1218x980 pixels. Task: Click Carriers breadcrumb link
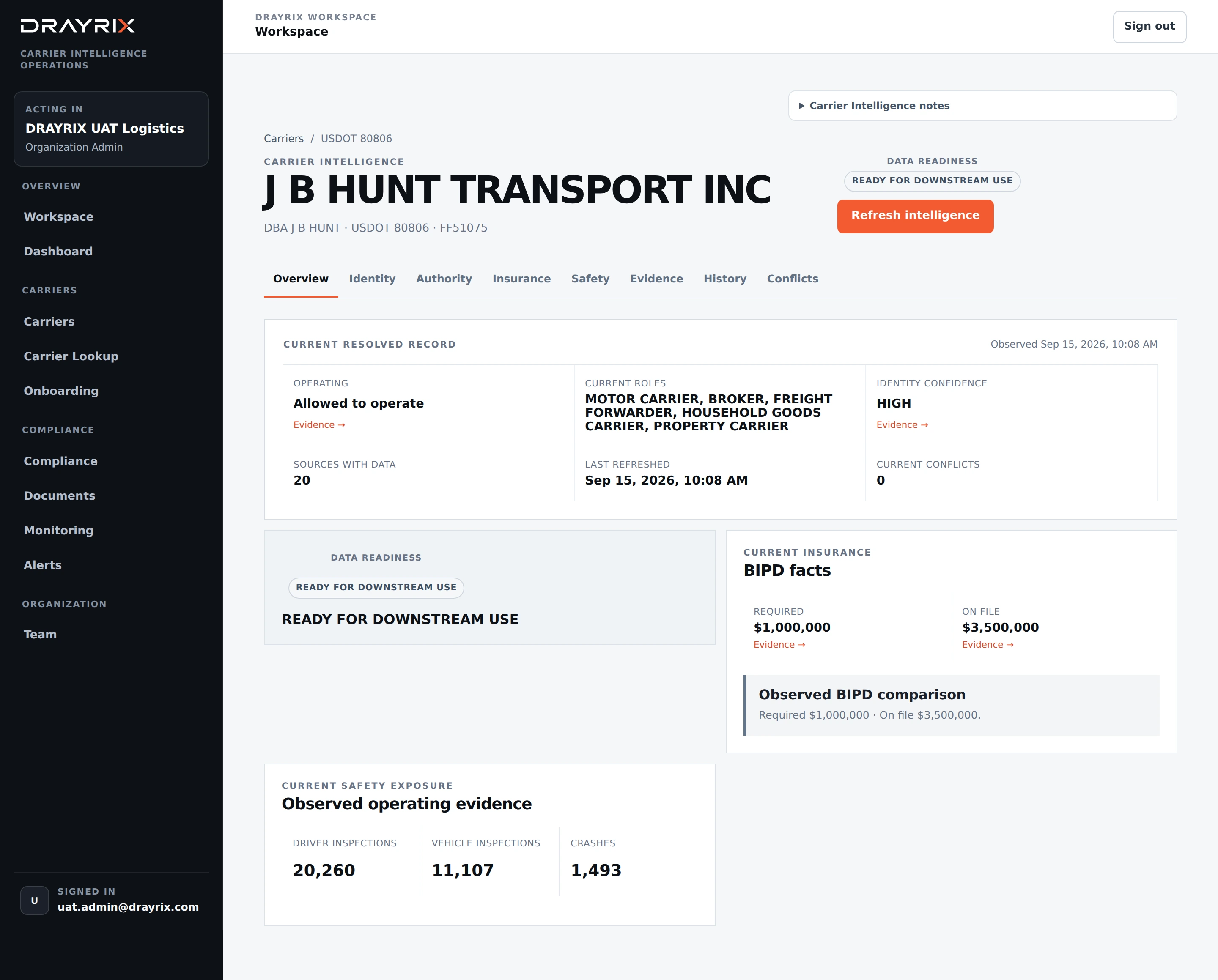coord(284,139)
